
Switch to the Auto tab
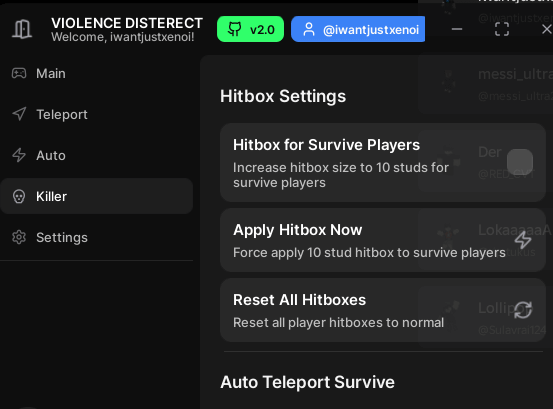pyautogui.click(x=96, y=155)
